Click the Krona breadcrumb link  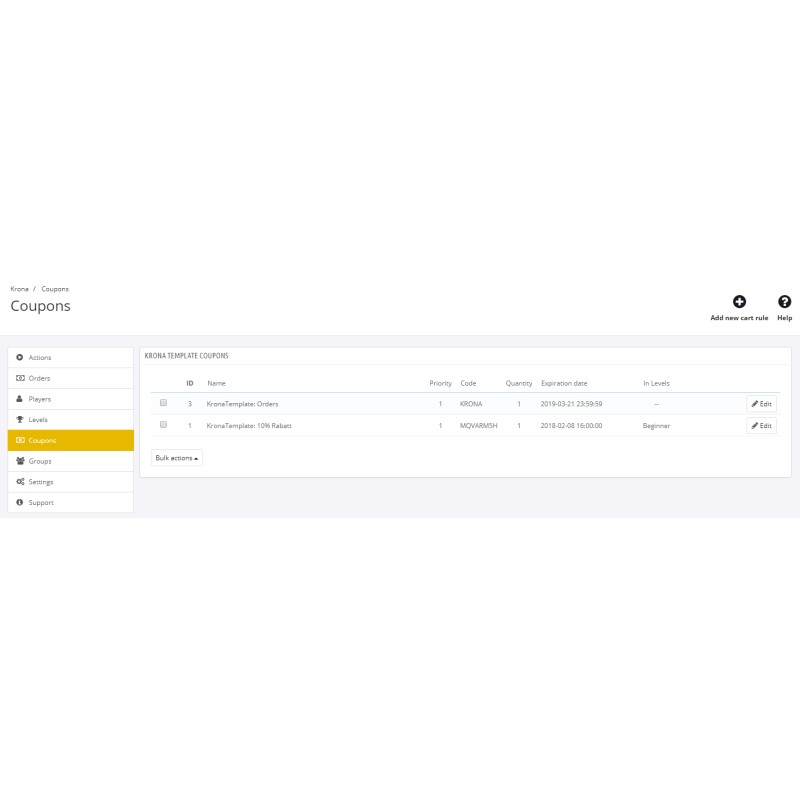pos(19,289)
